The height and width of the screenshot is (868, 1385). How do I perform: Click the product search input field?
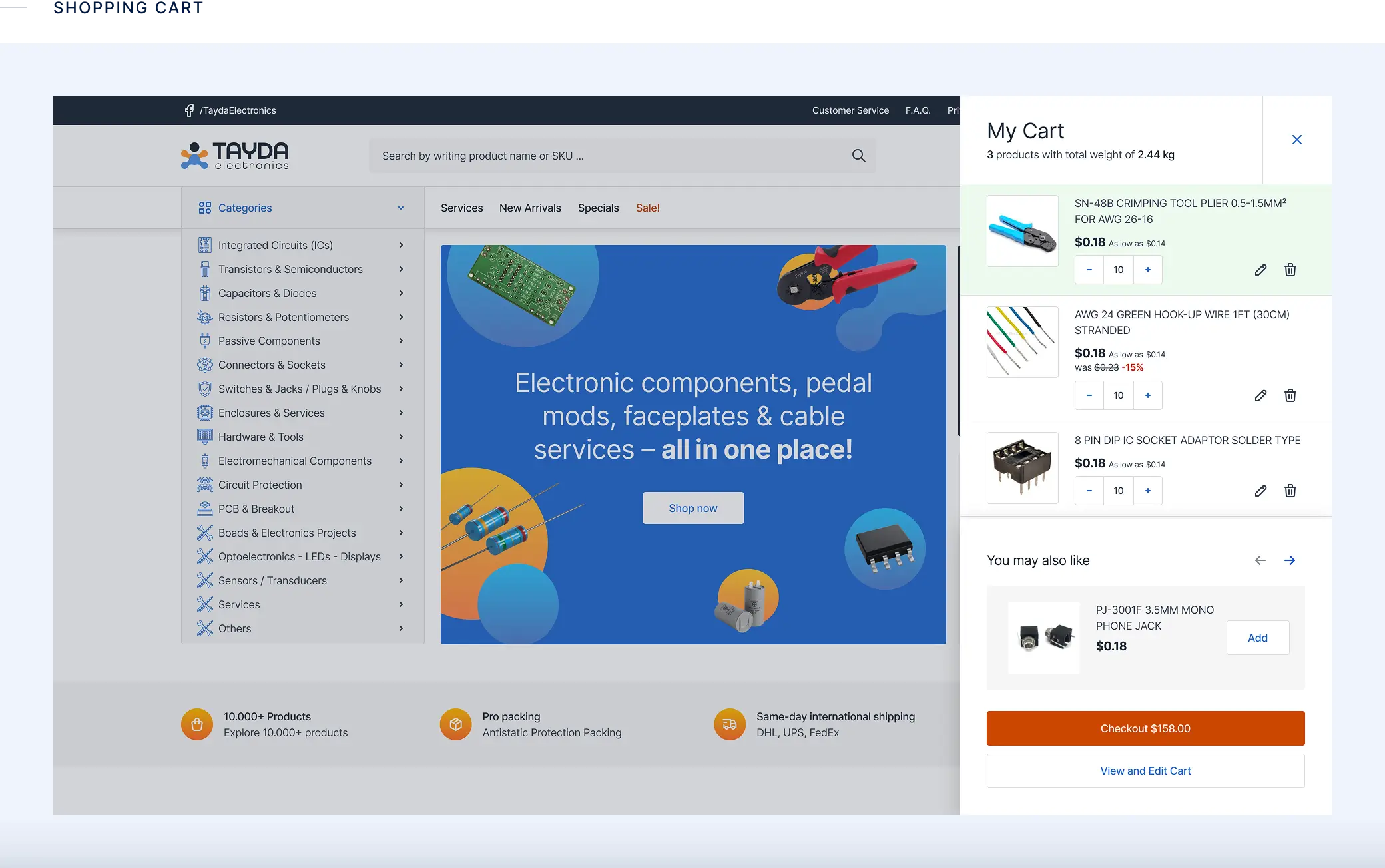pyautogui.click(x=606, y=156)
